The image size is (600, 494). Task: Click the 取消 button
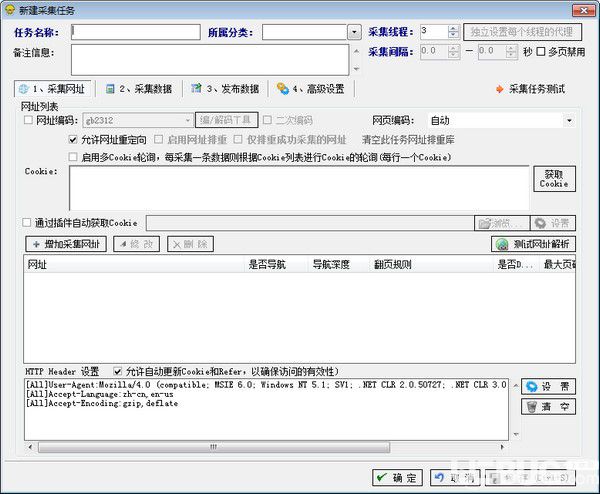coord(455,478)
